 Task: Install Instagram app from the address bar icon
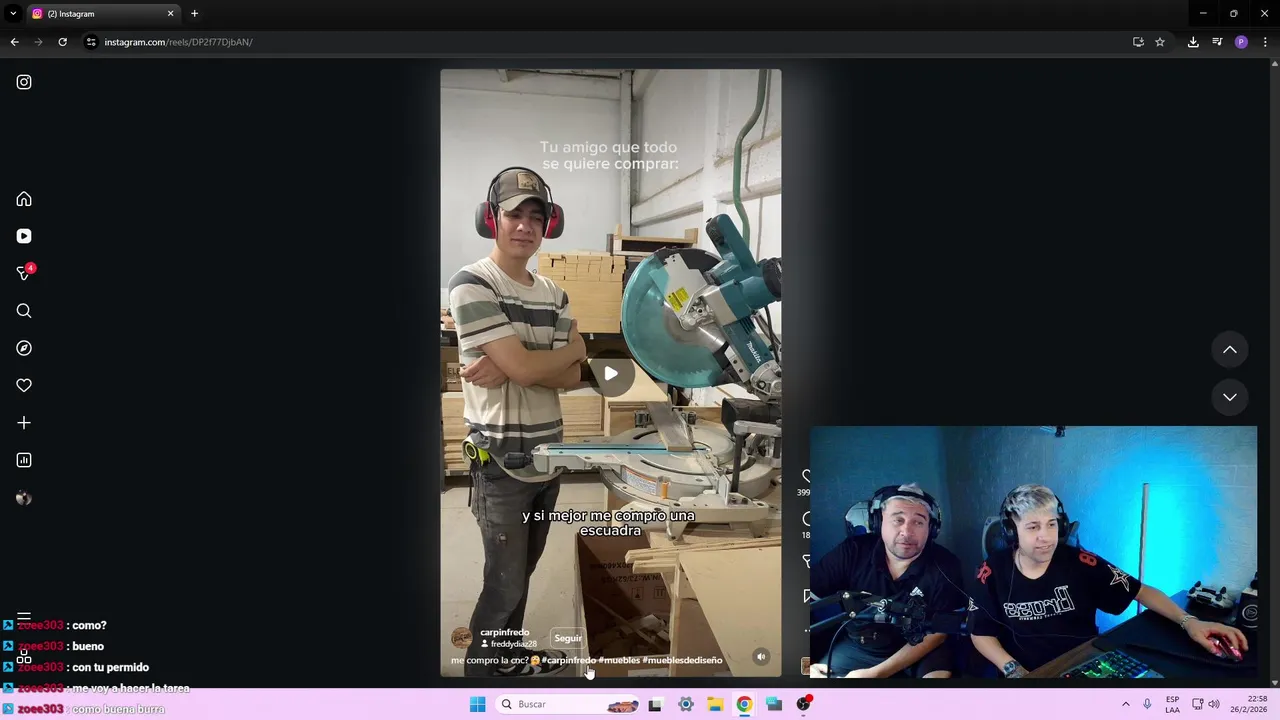point(1138,42)
